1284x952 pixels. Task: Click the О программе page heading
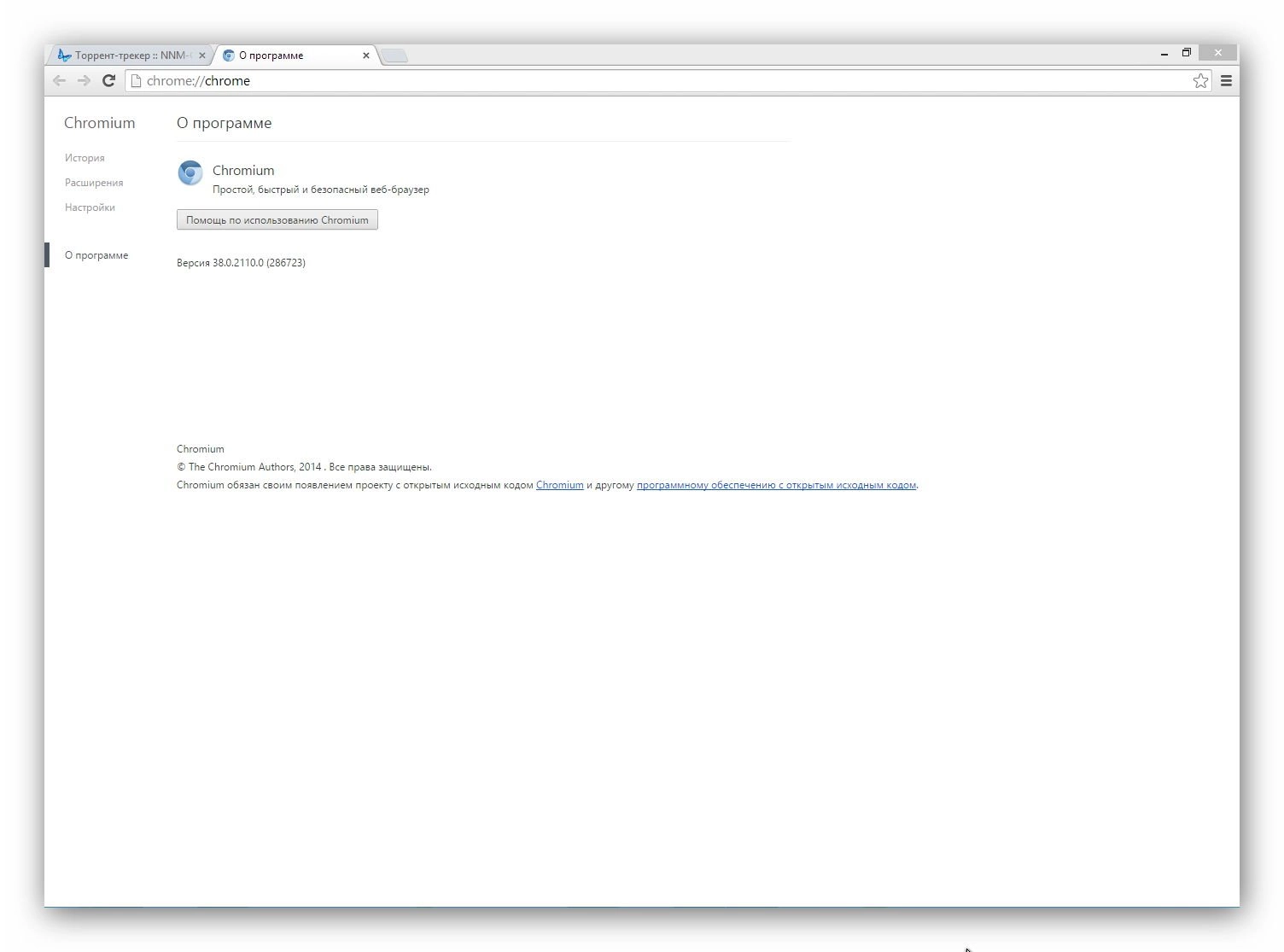pyautogui.click(x=225, y=123)
